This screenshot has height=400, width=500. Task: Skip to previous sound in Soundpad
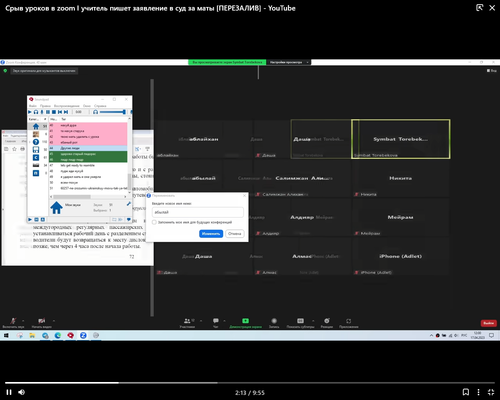(x=60, y=112)
